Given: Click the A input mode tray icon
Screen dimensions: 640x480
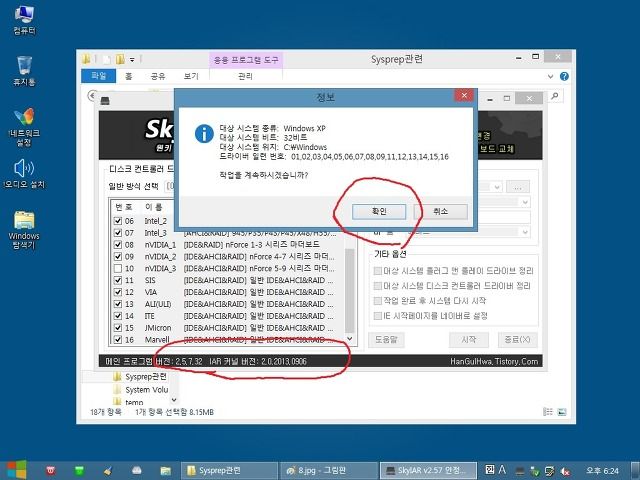Looking at the screenshot, I should pyautogui.click(x=502, y=469).
